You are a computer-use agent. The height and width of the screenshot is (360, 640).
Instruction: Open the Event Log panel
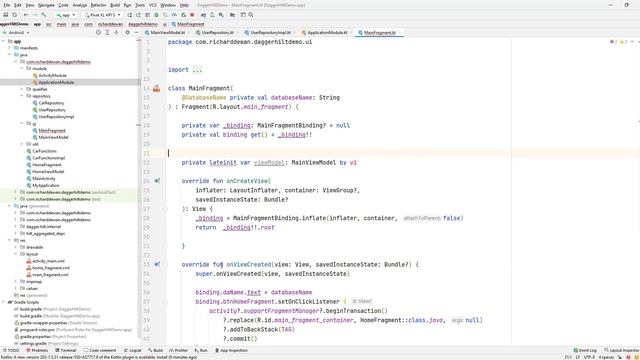pyautogui.click(x=585, y=350)
